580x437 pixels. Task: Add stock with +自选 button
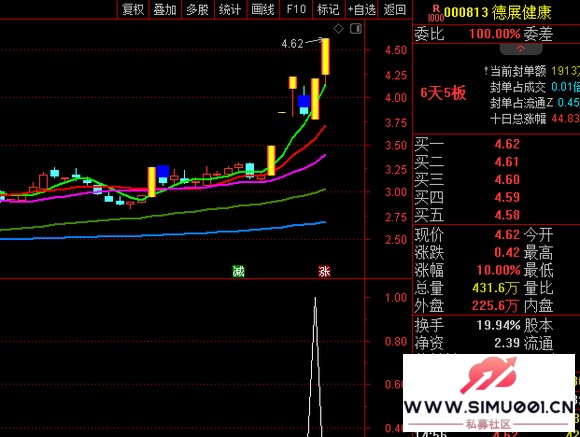coord(361,9)
